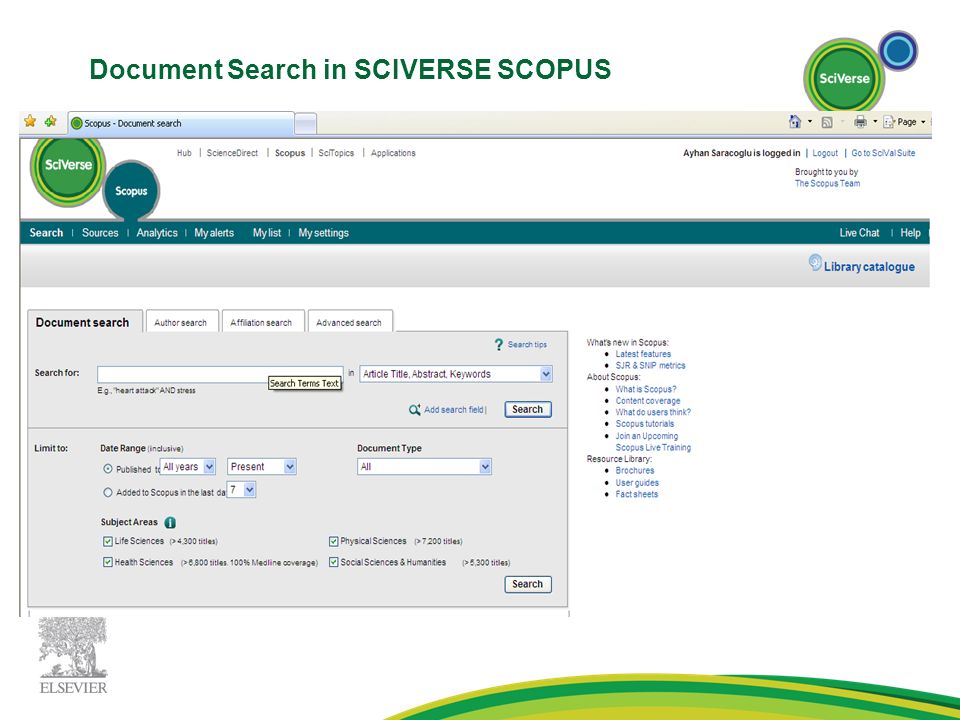Click the Add search field magnifier icon
This screenshot has height=720, width=960.
pos(414,410)
